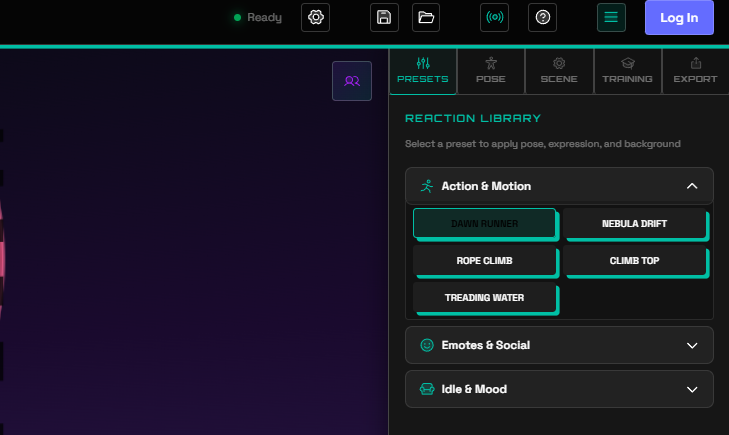The width and height of the screenshot is (729, 435).
Task: Click the broadcast signal icon
Action: 494,18
